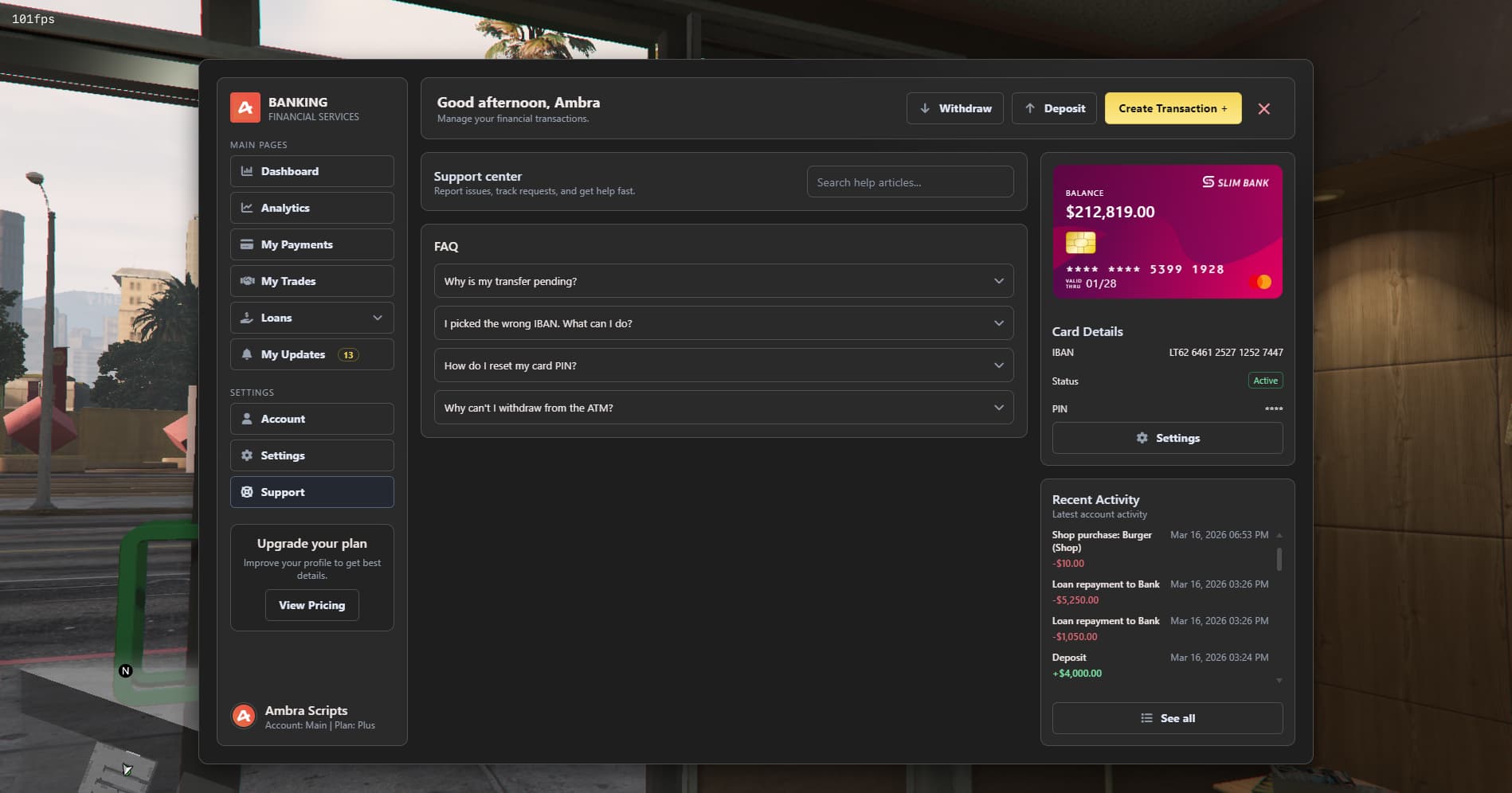Click the See all button

point(1167,718)
